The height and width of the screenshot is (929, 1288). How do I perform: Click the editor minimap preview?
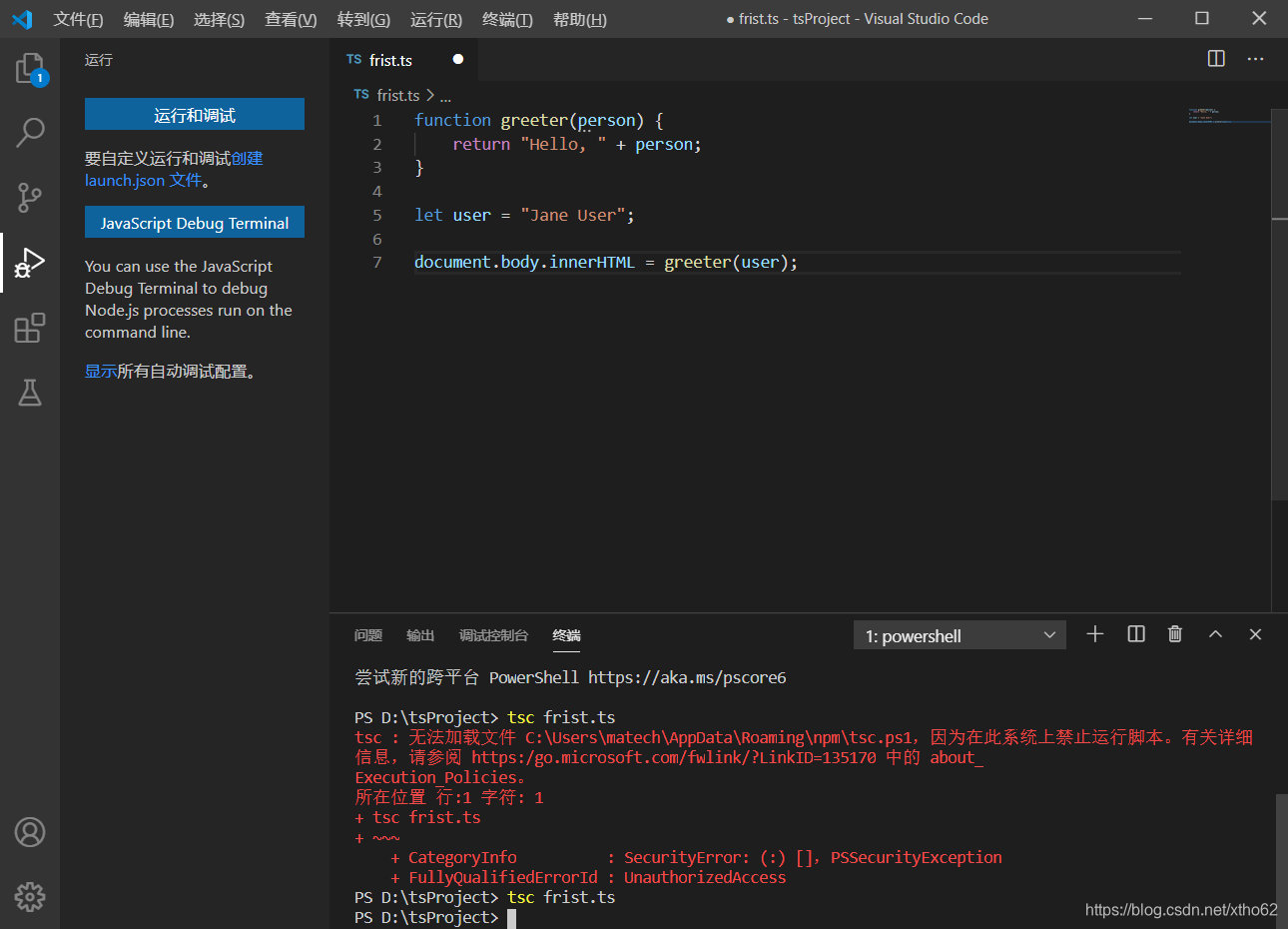1228,116
